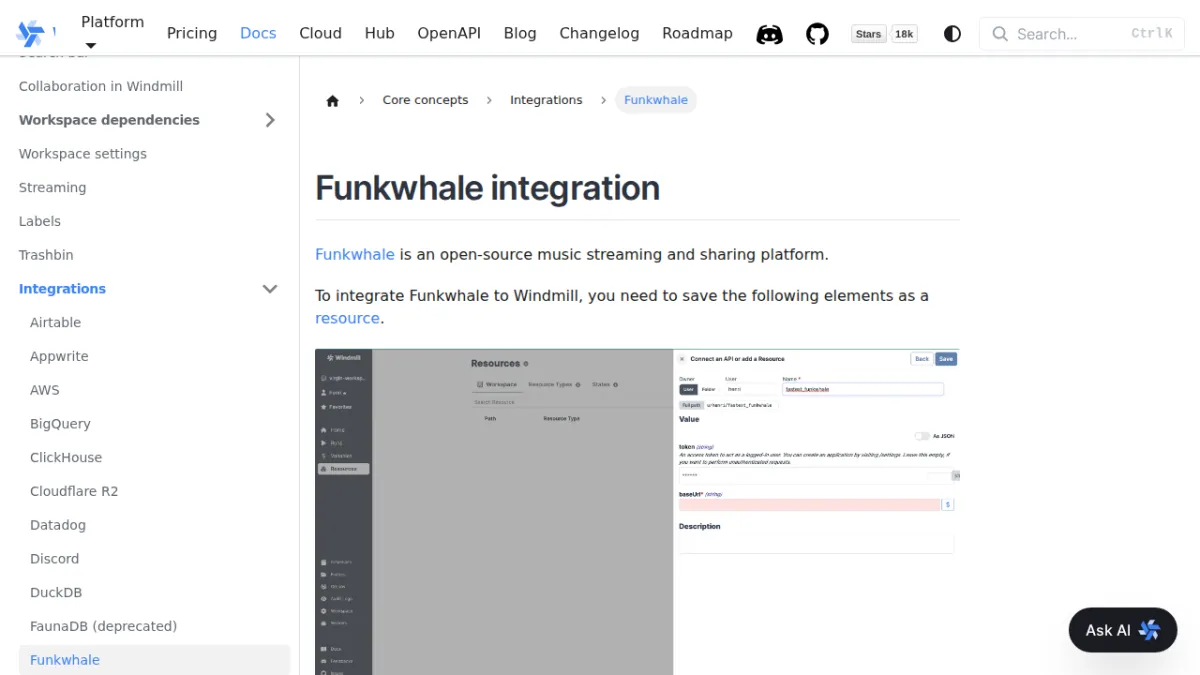Open the GitHub icon link
The image size is (1200, 675).
[x=817, y=34]
